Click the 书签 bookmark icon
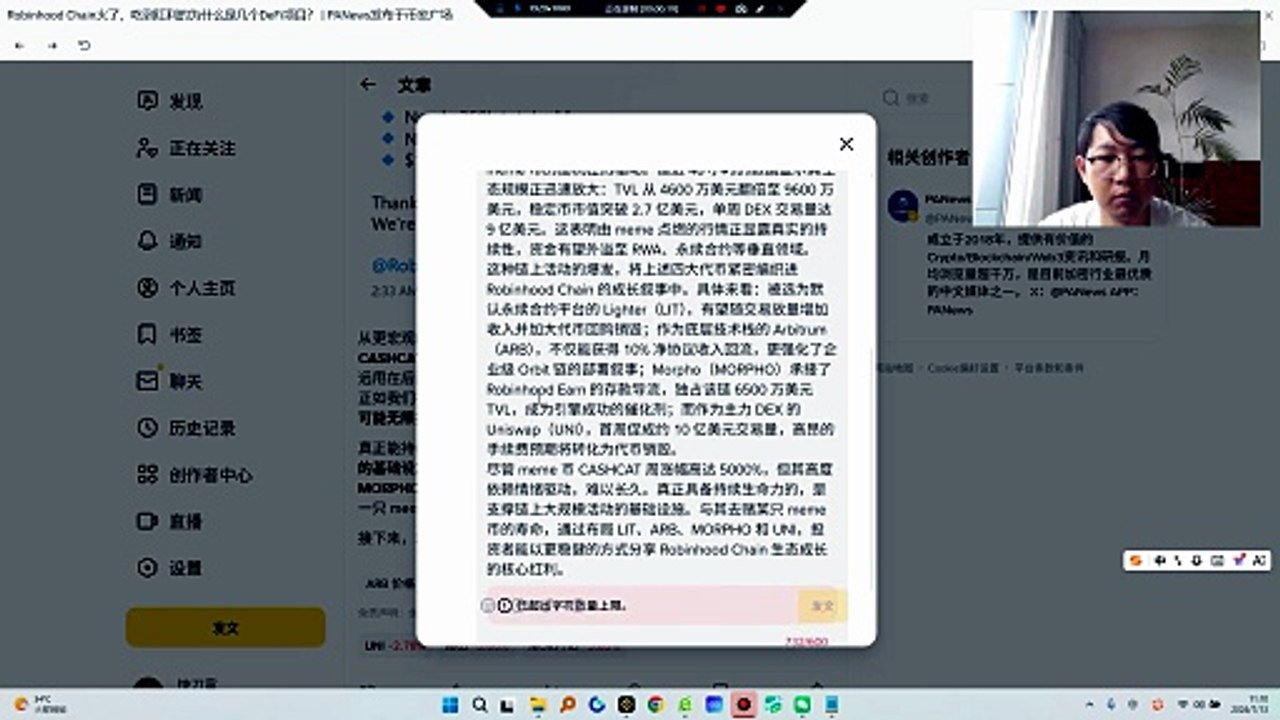1280x720 pixels. (147, 335)
